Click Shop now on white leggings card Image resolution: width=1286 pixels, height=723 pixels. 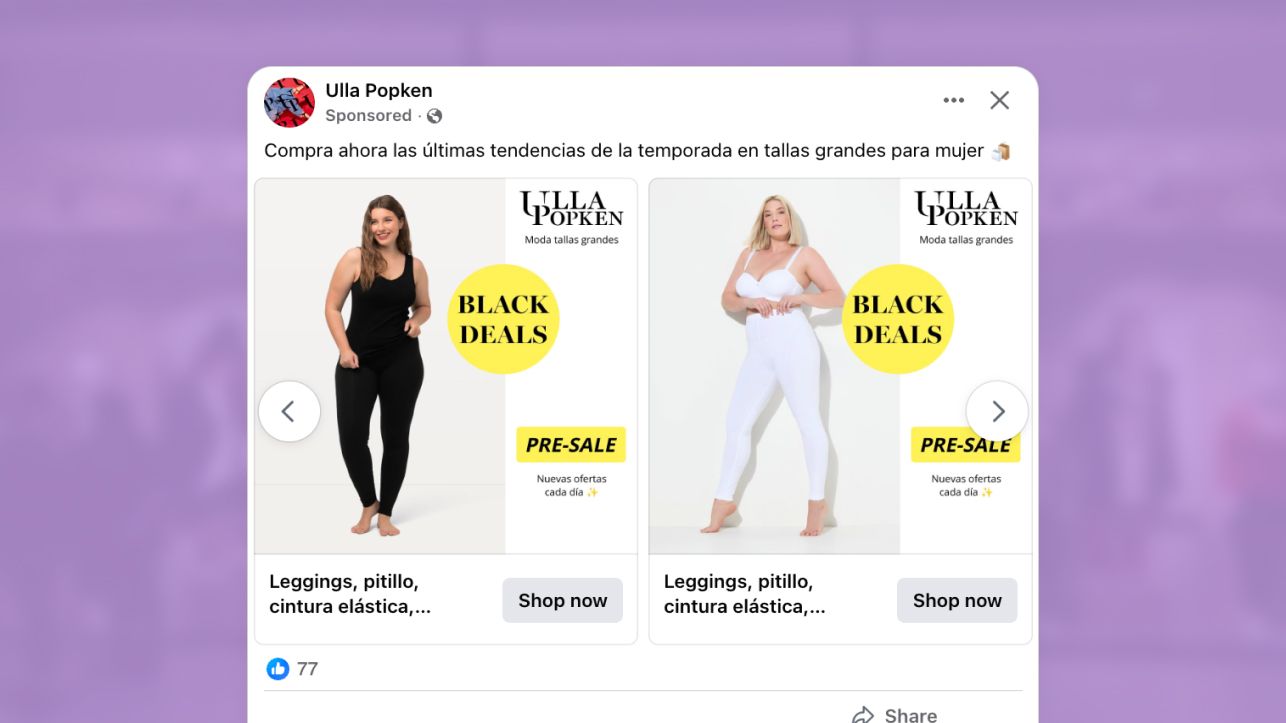[957, 600]
